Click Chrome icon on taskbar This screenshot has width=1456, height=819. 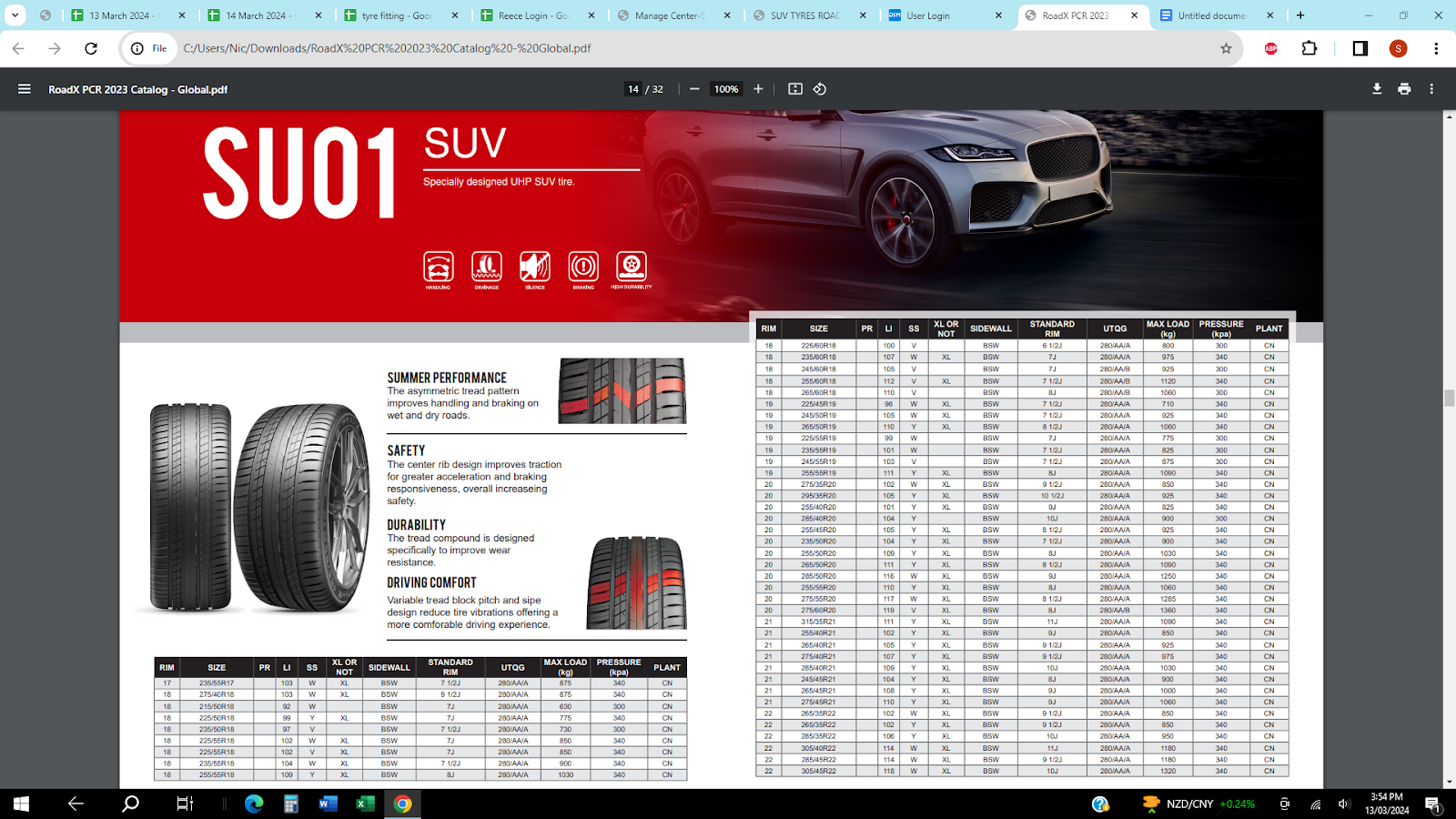click(x=402, y=804)
